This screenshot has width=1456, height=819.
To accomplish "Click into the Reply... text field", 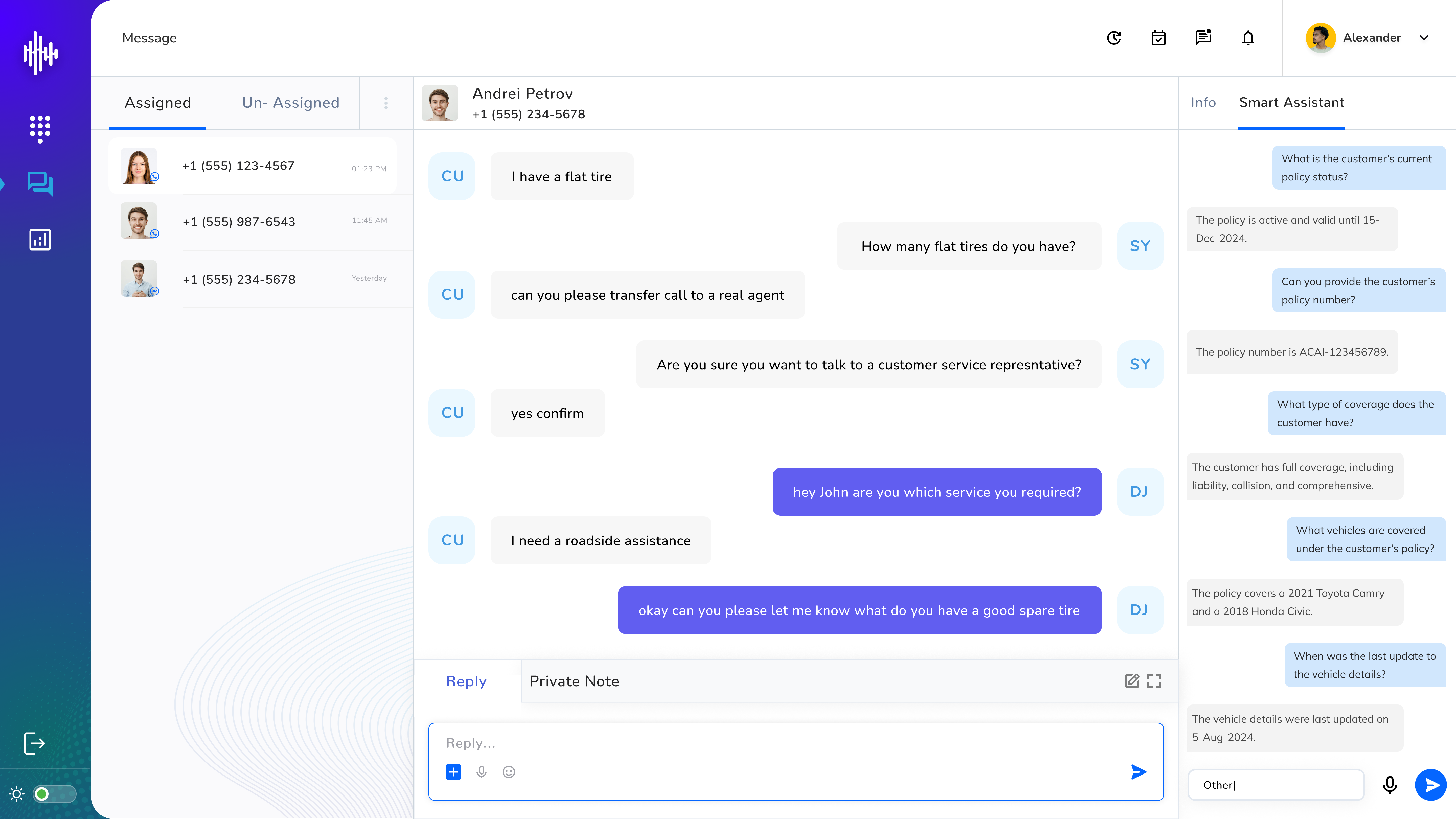I will click(x=796, y=743).
